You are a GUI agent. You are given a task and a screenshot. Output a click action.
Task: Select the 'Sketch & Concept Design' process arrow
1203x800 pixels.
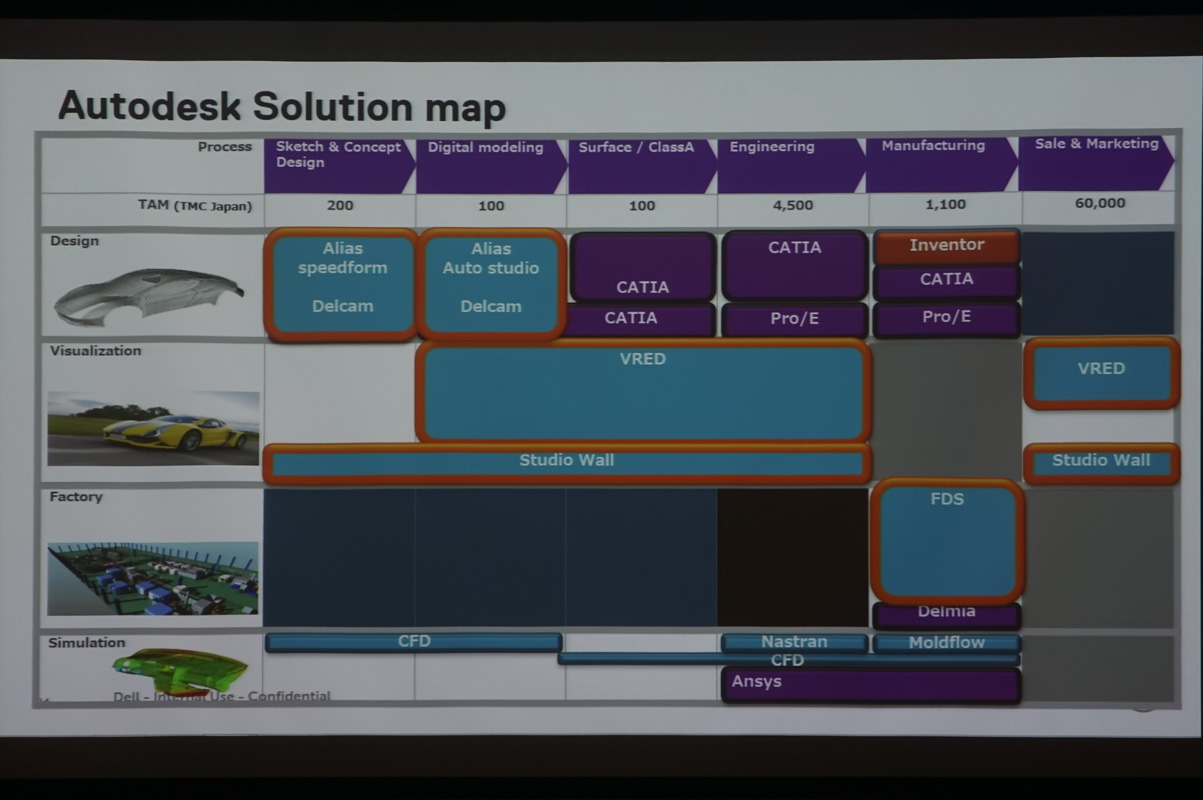pos(339,165)
